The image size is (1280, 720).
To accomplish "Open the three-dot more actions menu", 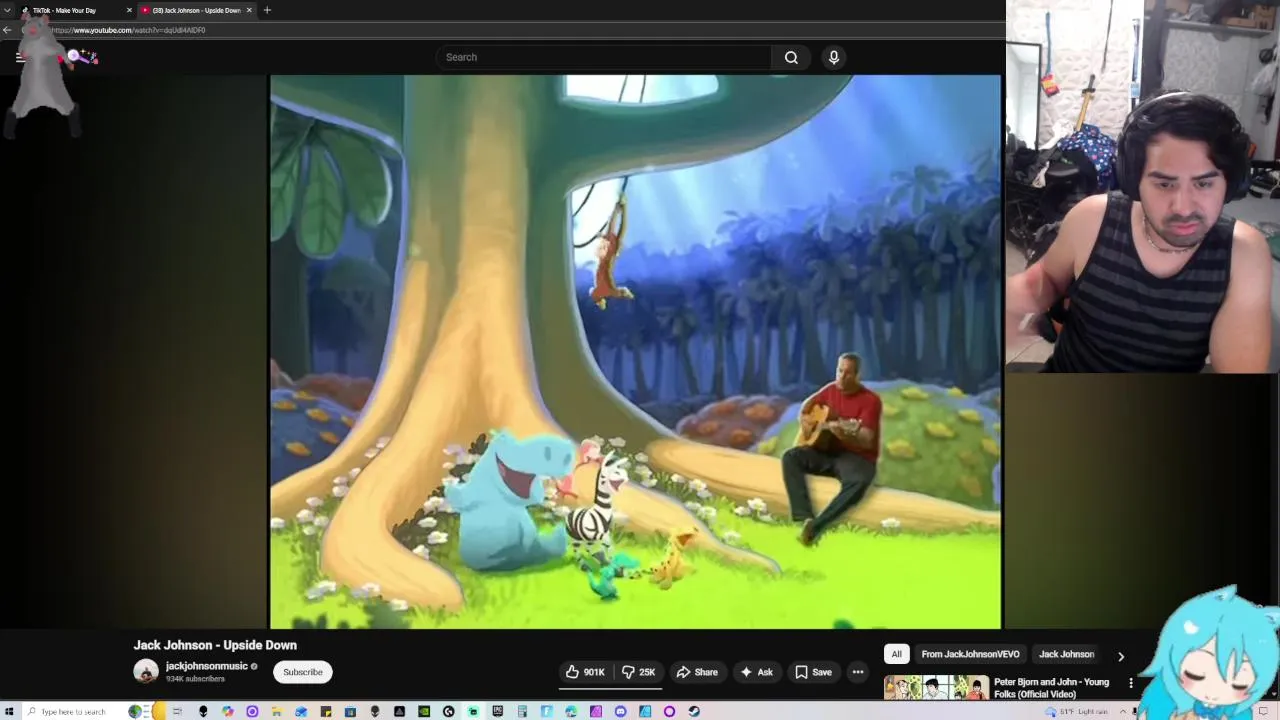I will coord(858,672).
